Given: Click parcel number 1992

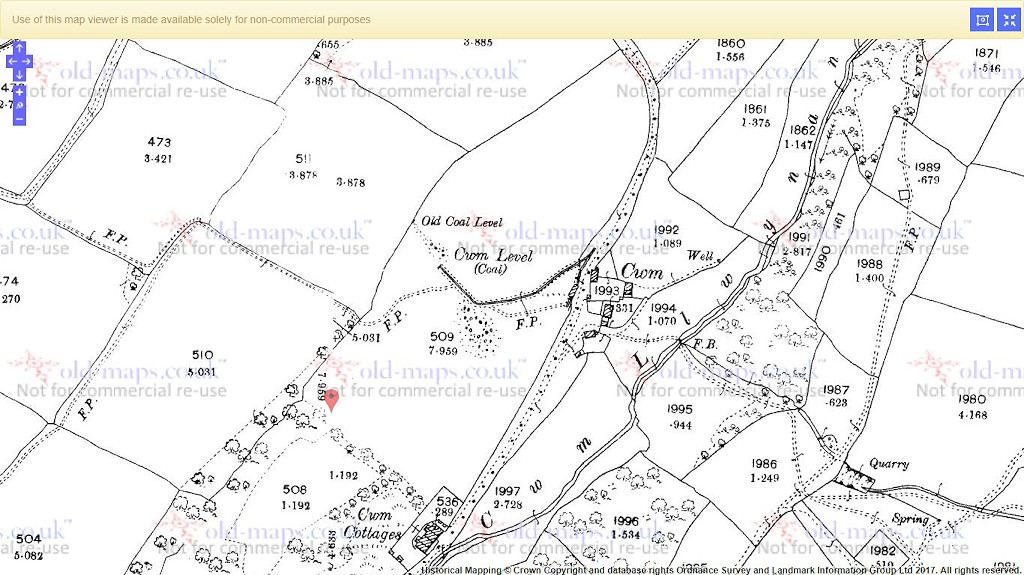Looking at the screenshot, I should click(x=667, y=229).
